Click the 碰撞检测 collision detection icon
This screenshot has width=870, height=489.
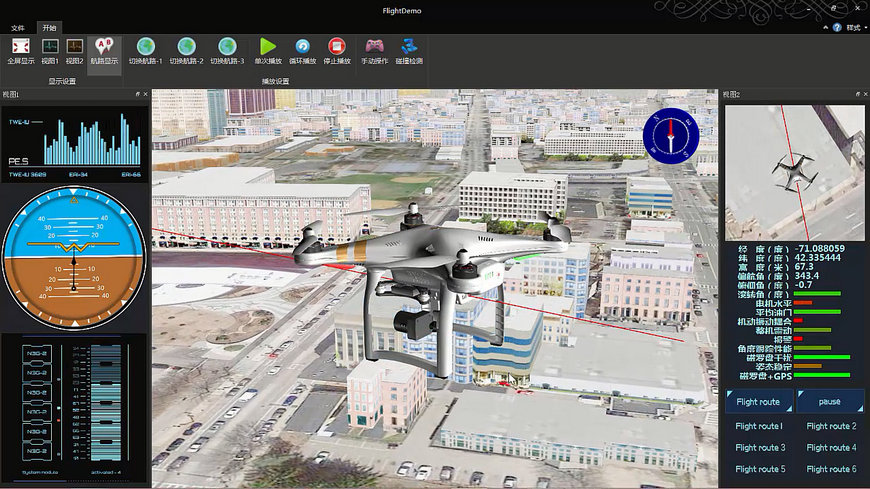coord(409,46)
